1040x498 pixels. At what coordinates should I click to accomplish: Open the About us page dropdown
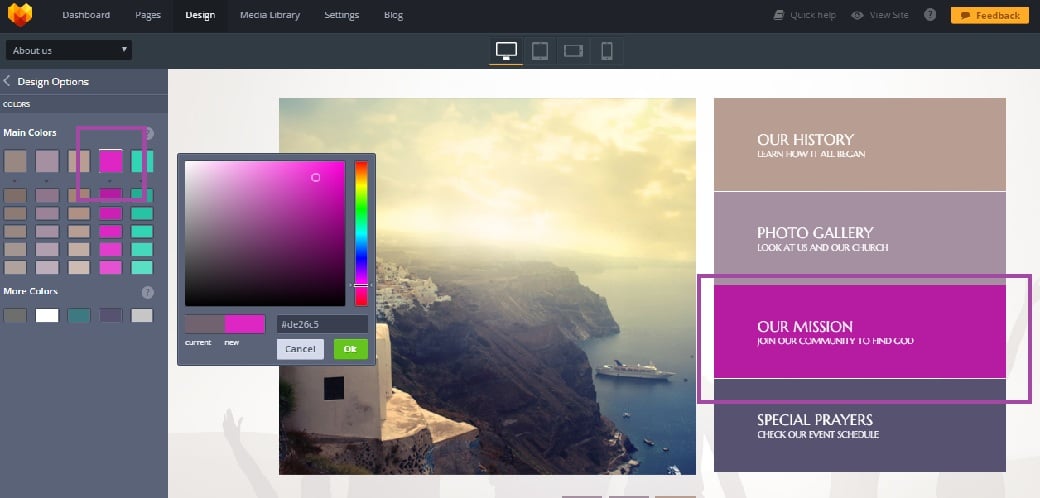tap(69, 50)
